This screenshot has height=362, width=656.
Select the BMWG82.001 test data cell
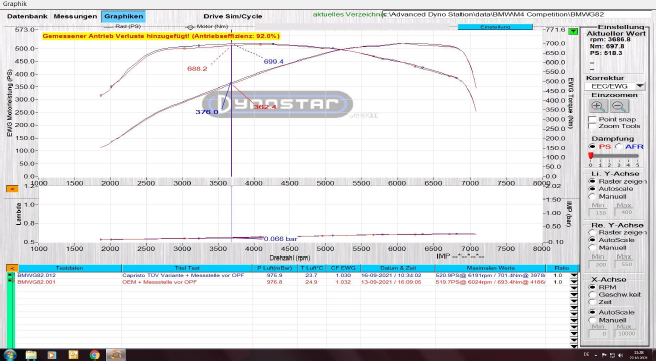(69, 282)
